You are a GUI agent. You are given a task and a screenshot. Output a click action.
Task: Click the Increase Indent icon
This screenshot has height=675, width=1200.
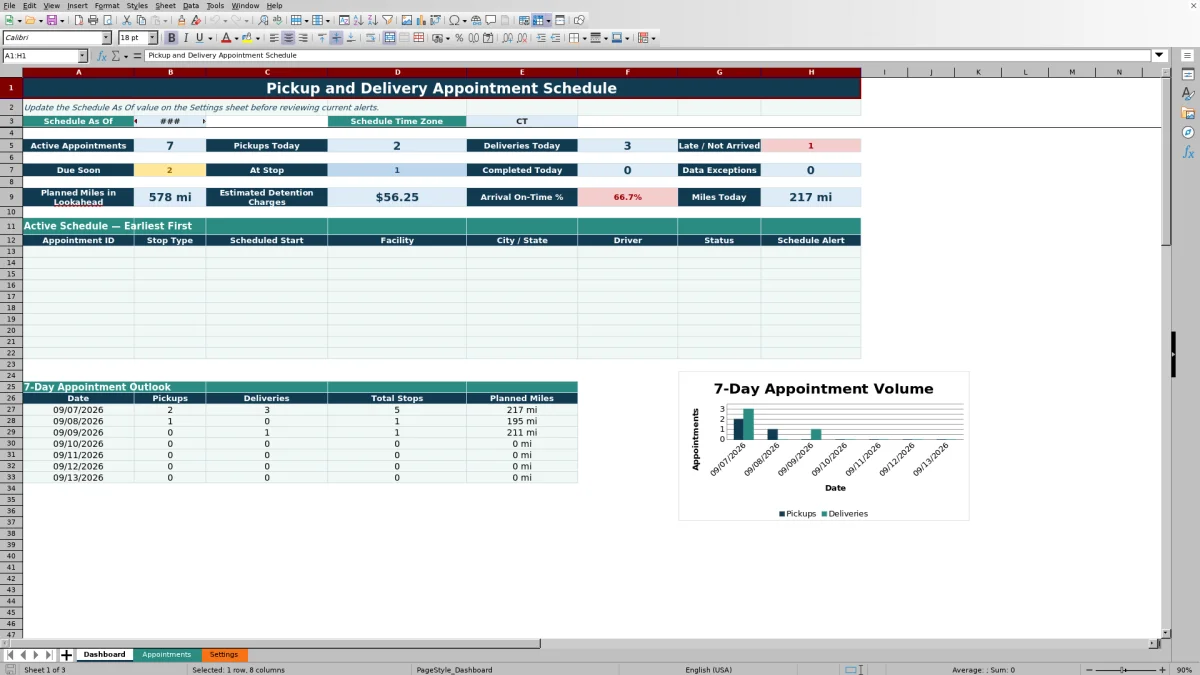(541, 38)
